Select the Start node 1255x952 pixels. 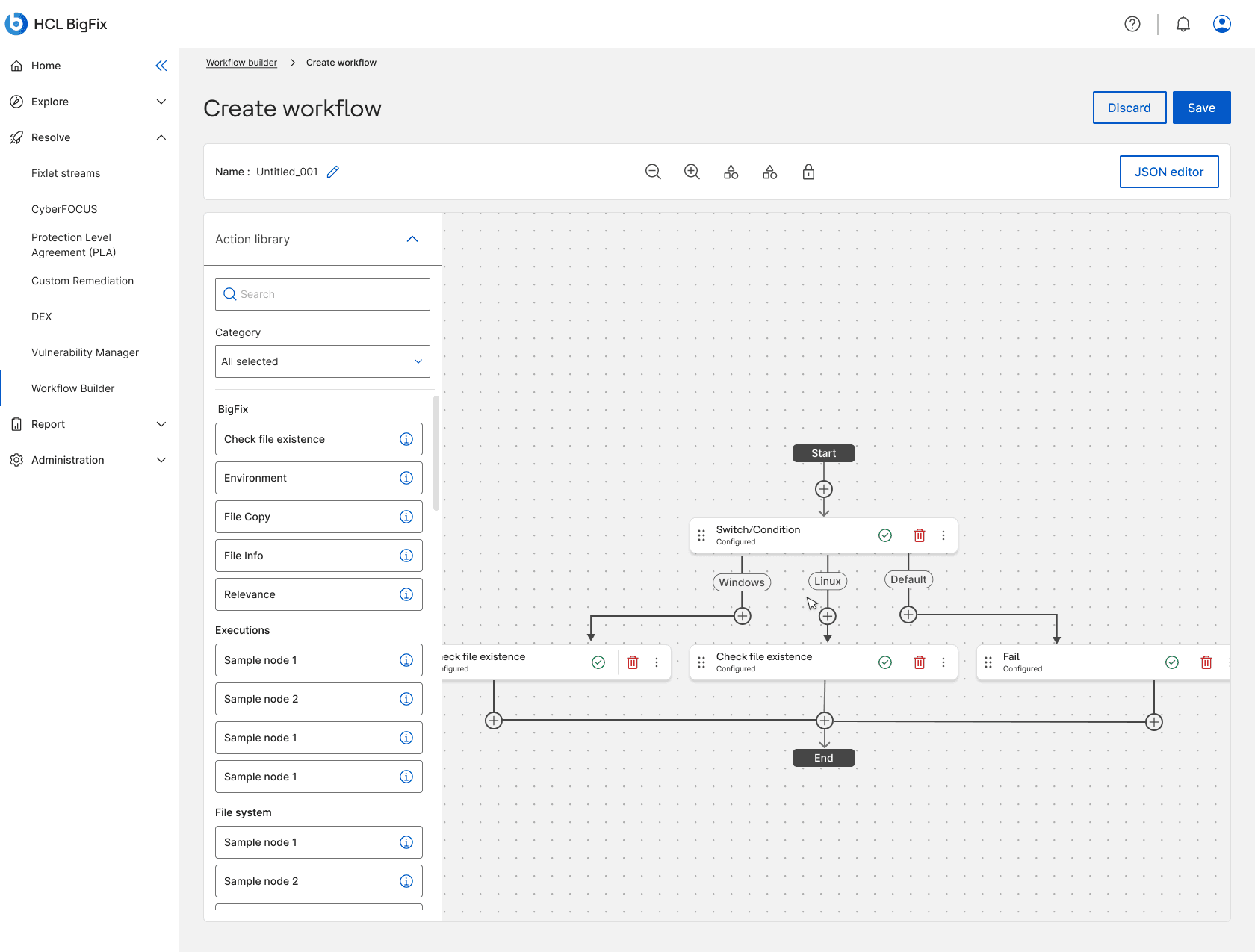[824, 453]
